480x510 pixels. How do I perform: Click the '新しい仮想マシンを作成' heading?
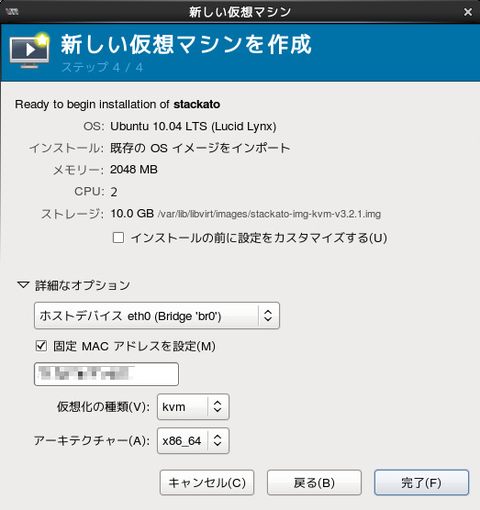186,44
